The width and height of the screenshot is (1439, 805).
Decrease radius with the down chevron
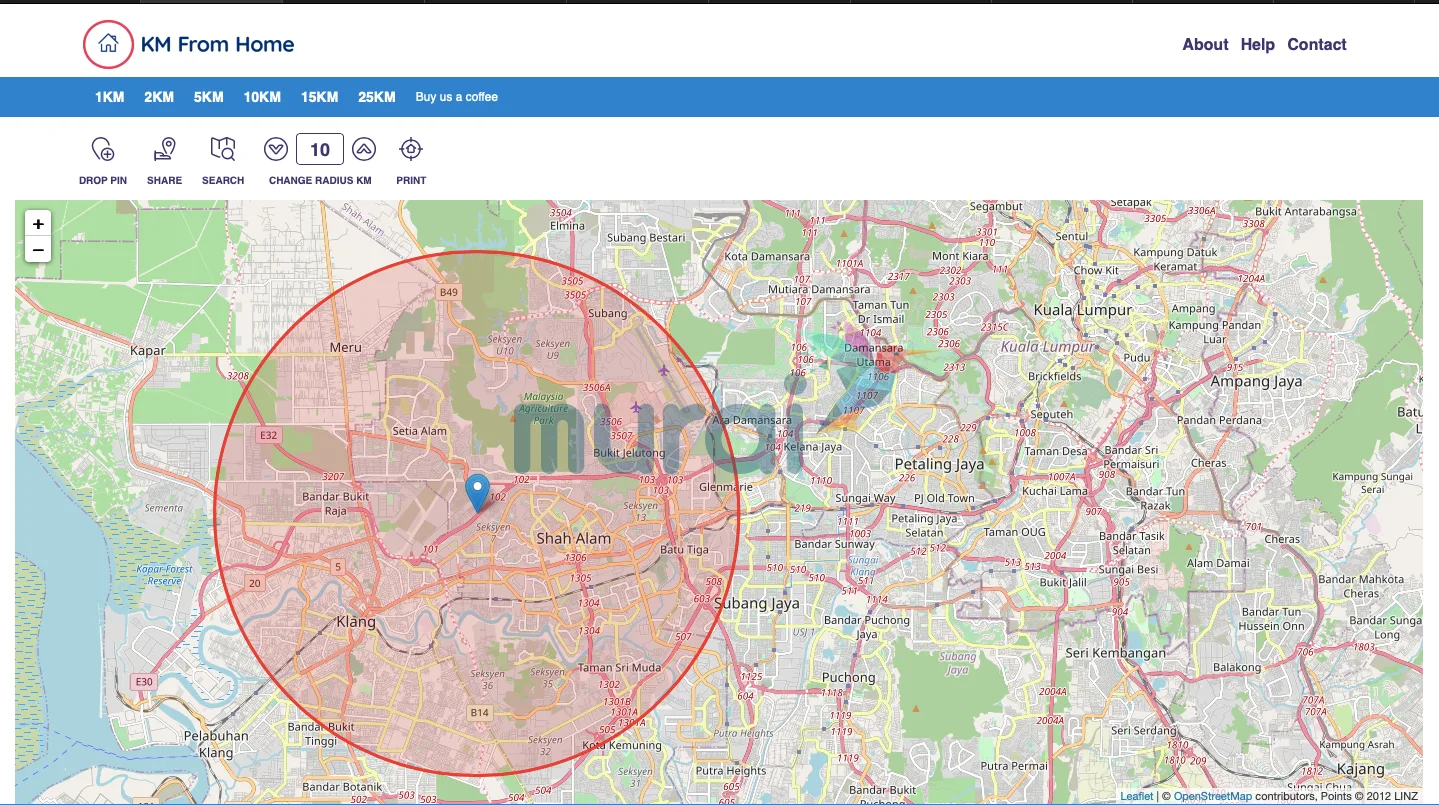(276, 150)
